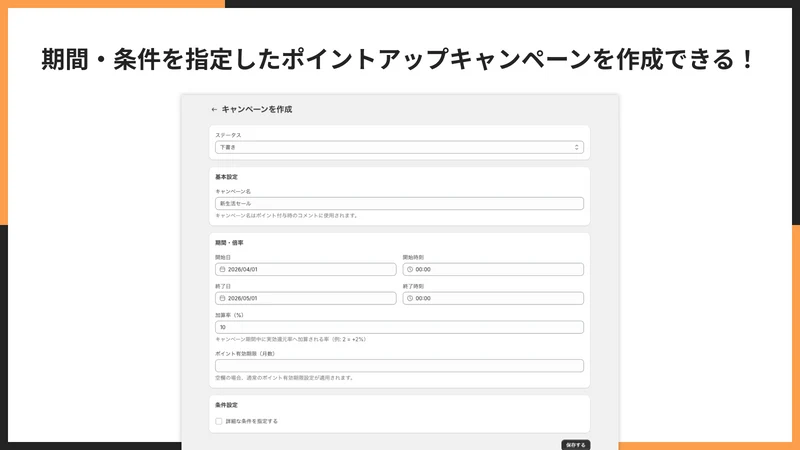Click the clock icon in 開始時刻 field
The height and width of the screenshot is (450, 800).
click(410, 269)
